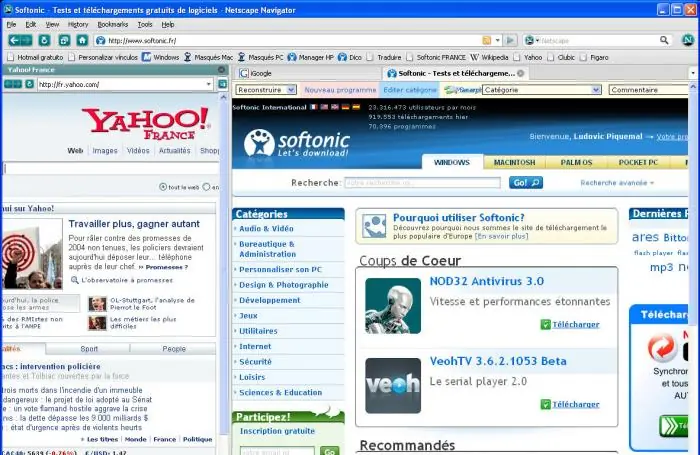The image size is (700, 455).
Task: Open the Jeux category link
Action: coord(248,316)
